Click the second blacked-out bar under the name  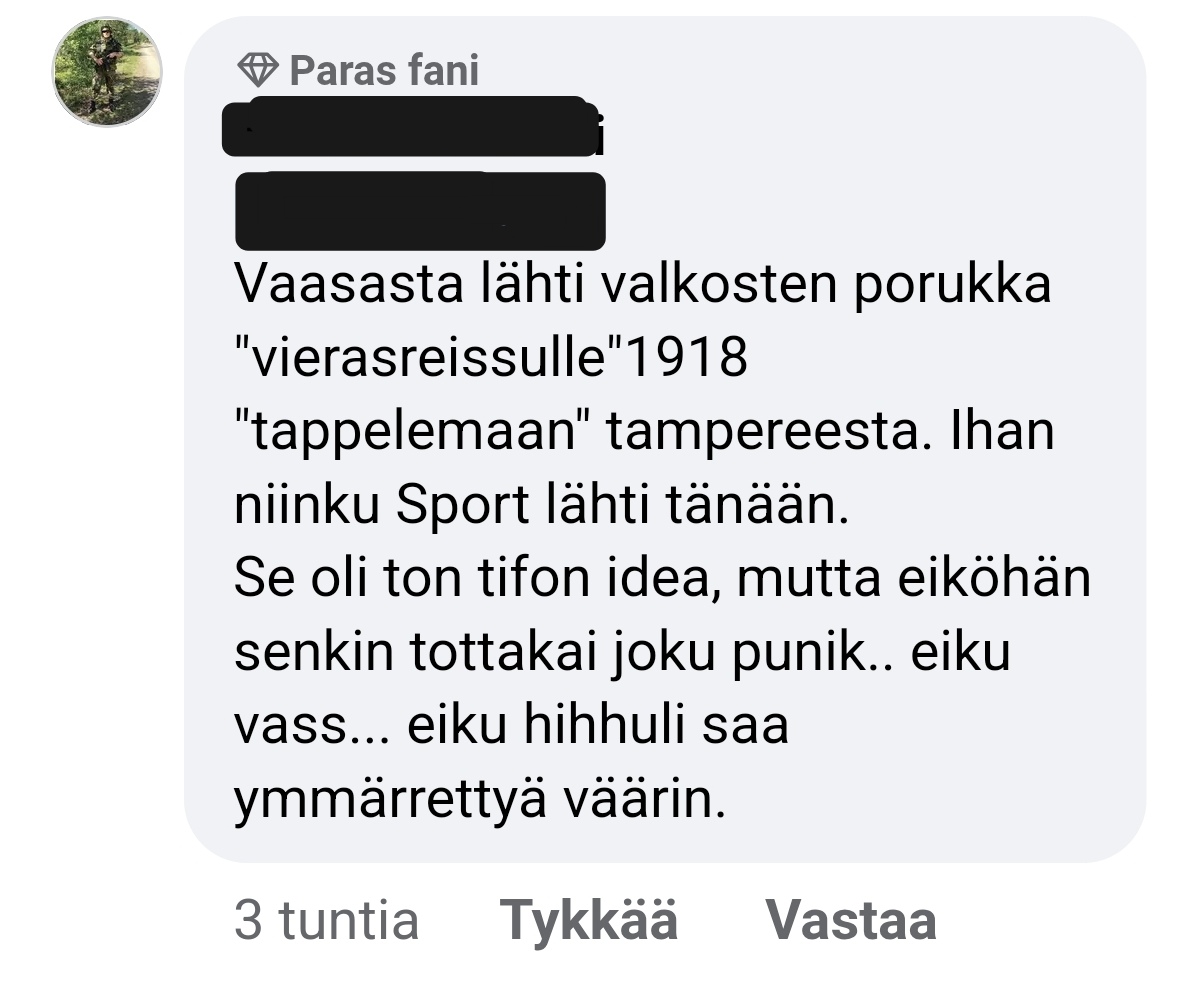(420, 211)
